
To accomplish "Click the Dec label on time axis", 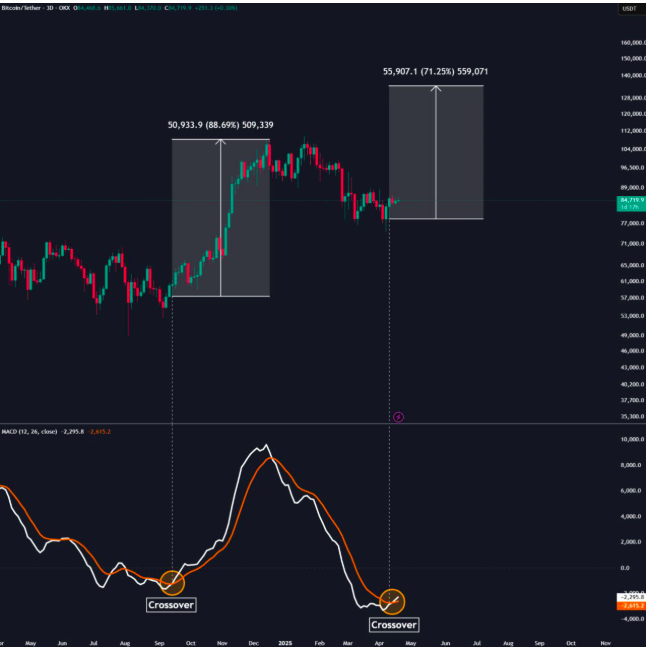I will 253,643.
